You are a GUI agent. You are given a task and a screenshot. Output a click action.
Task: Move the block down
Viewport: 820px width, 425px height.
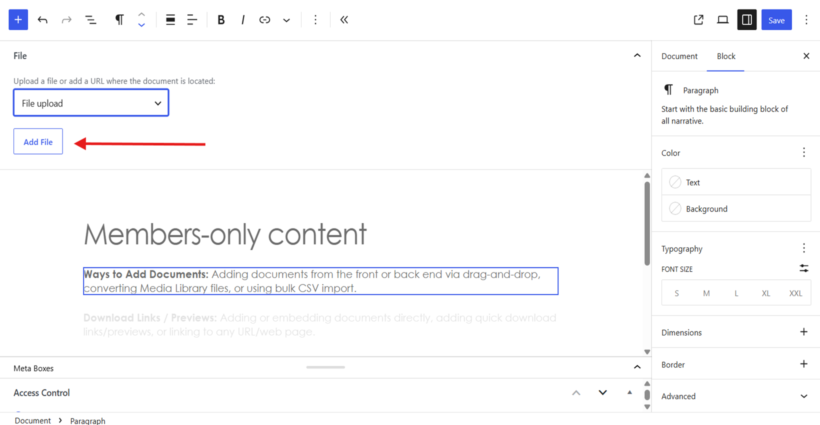(141, 25)
